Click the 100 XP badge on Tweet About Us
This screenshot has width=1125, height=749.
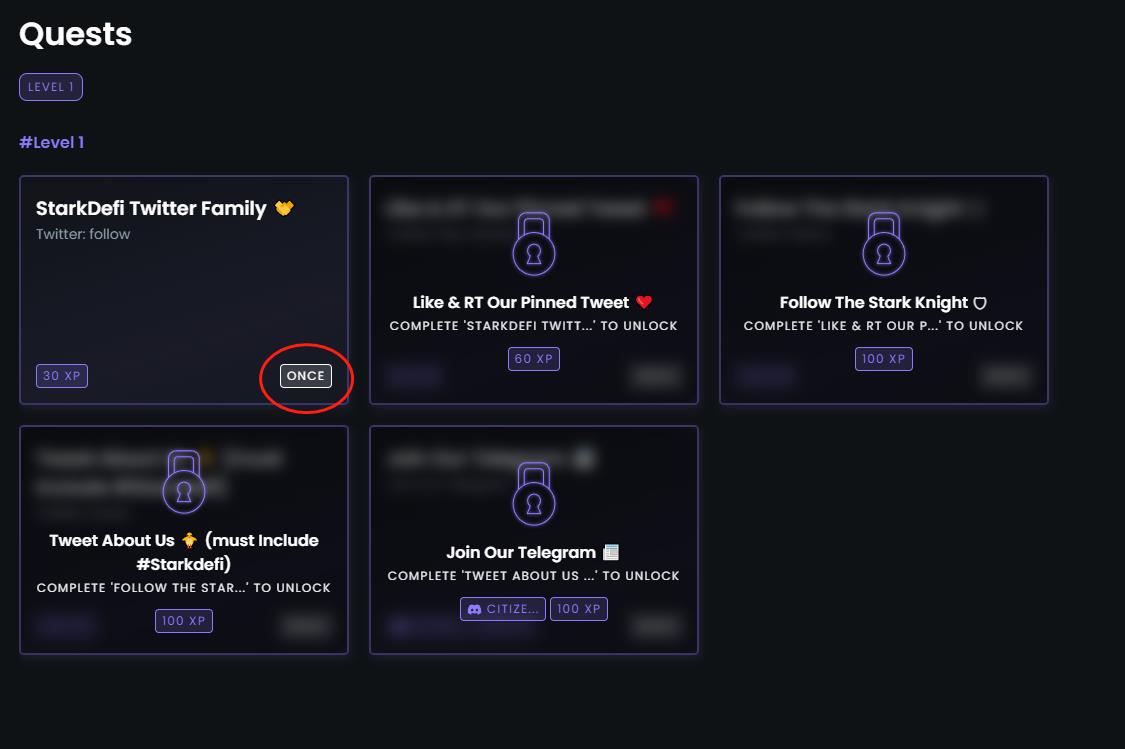click(x=184, y=620)
